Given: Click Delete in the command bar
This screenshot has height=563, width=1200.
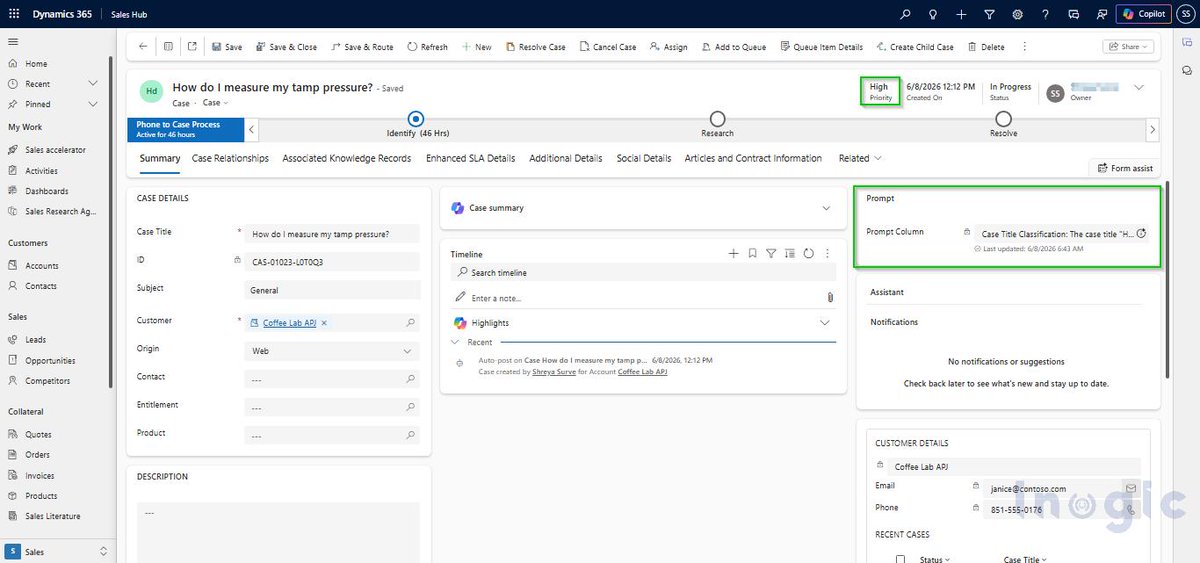Looking at the screenshot, I should (985, 47).
